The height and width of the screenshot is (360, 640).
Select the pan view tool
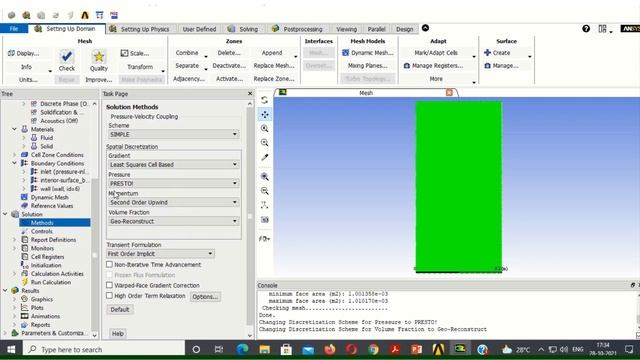[264, 115]
